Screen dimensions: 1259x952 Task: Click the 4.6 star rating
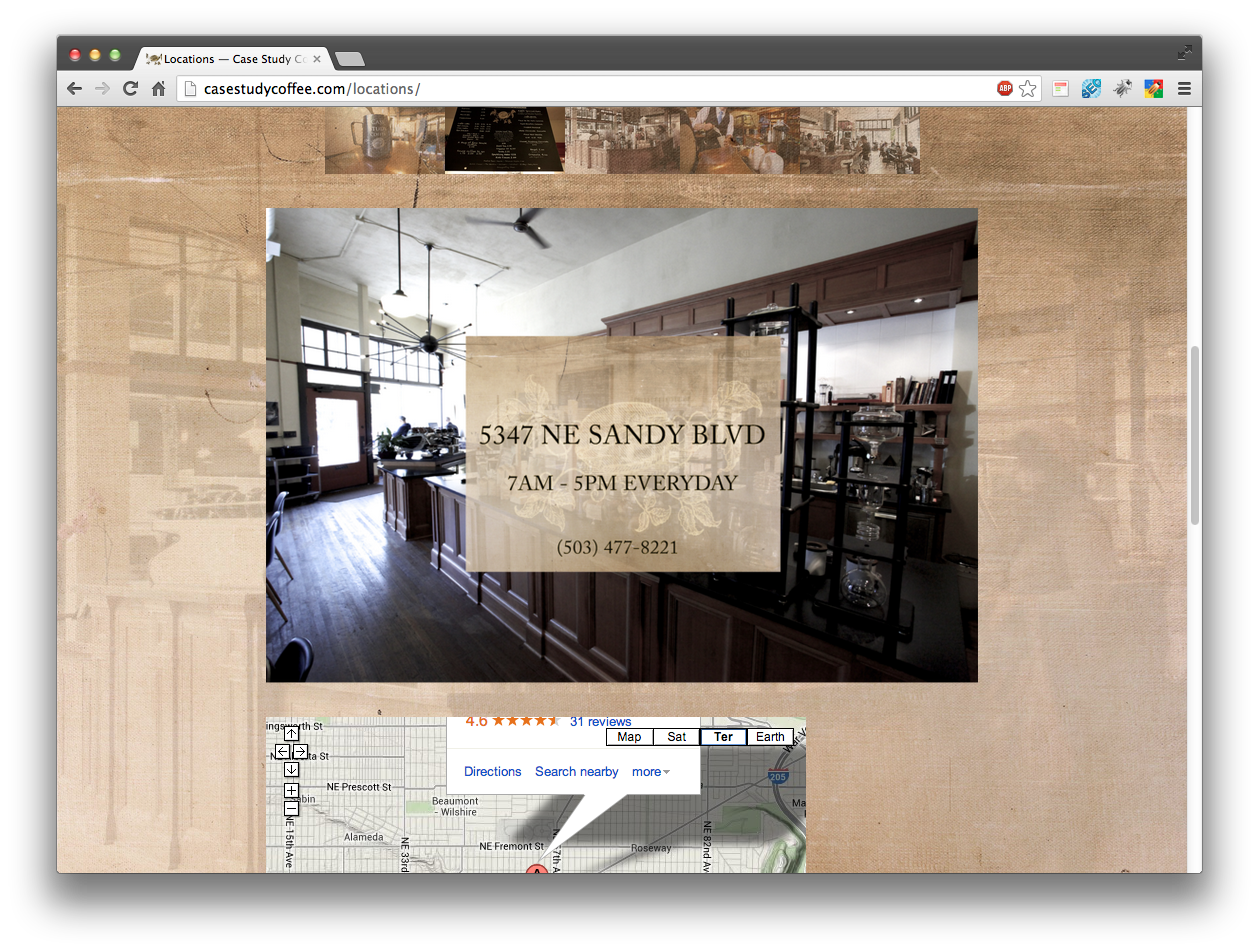512,721
